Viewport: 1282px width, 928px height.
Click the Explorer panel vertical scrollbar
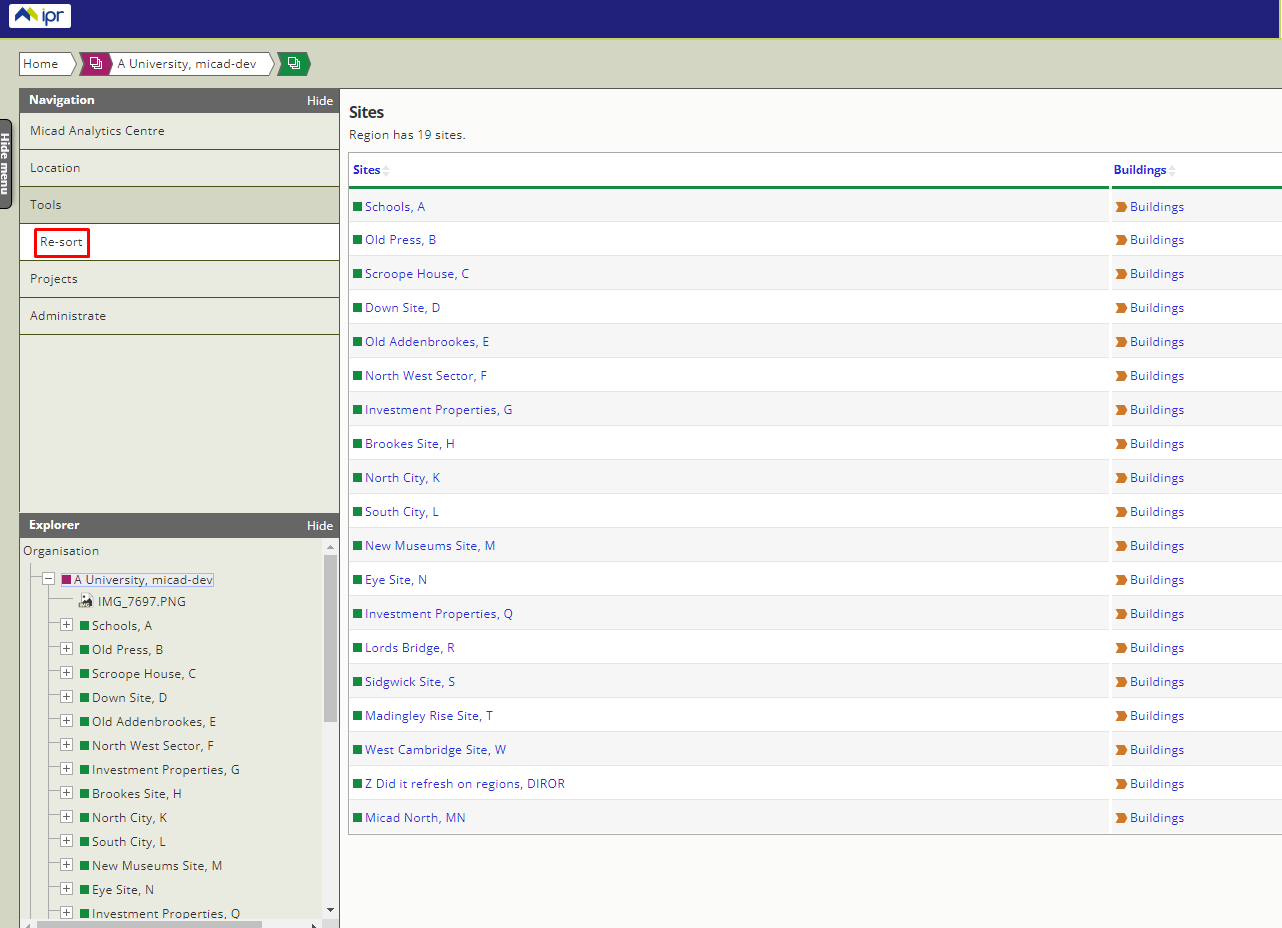(x=330, y=640)
